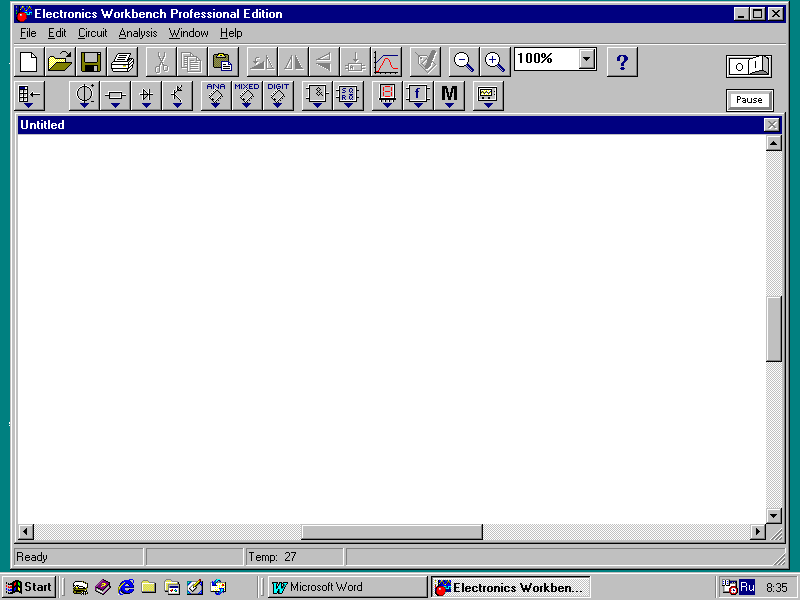Open the Sources parts bin
This screenshot has width=800, height=600.
click(x=84, y=95)
